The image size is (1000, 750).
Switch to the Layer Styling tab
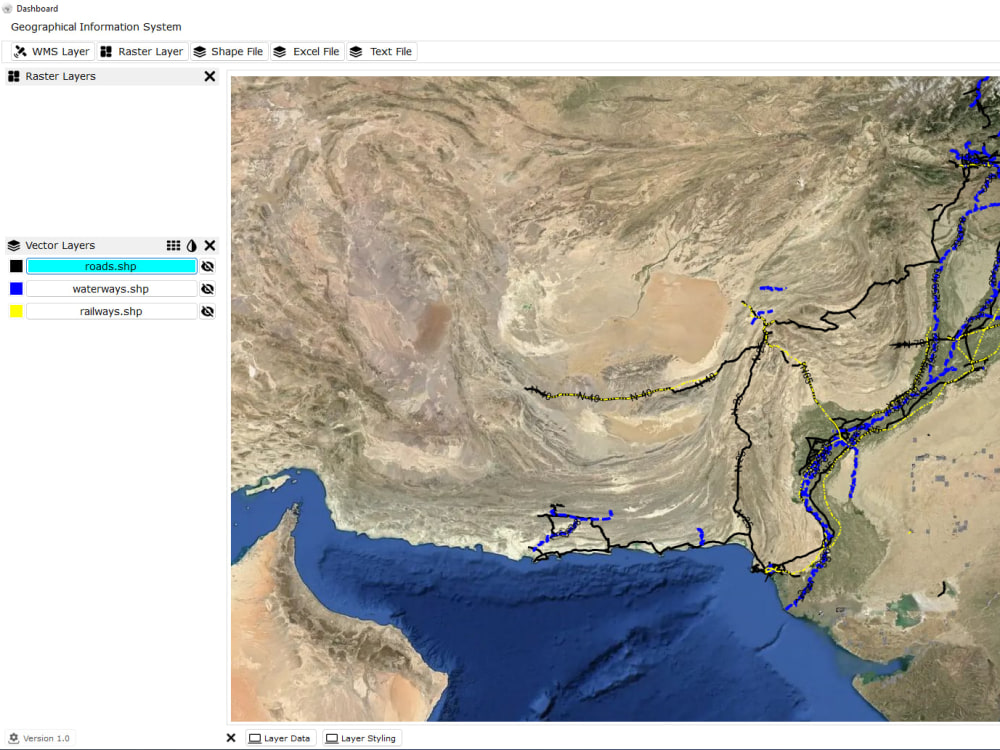coord(362,739)
